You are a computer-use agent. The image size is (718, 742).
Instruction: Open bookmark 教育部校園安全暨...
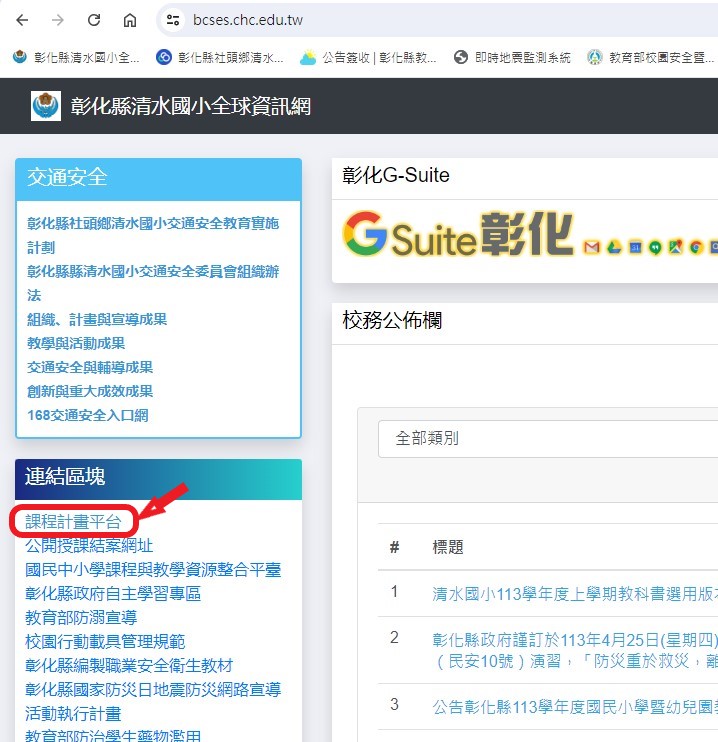tap(651, 58)
